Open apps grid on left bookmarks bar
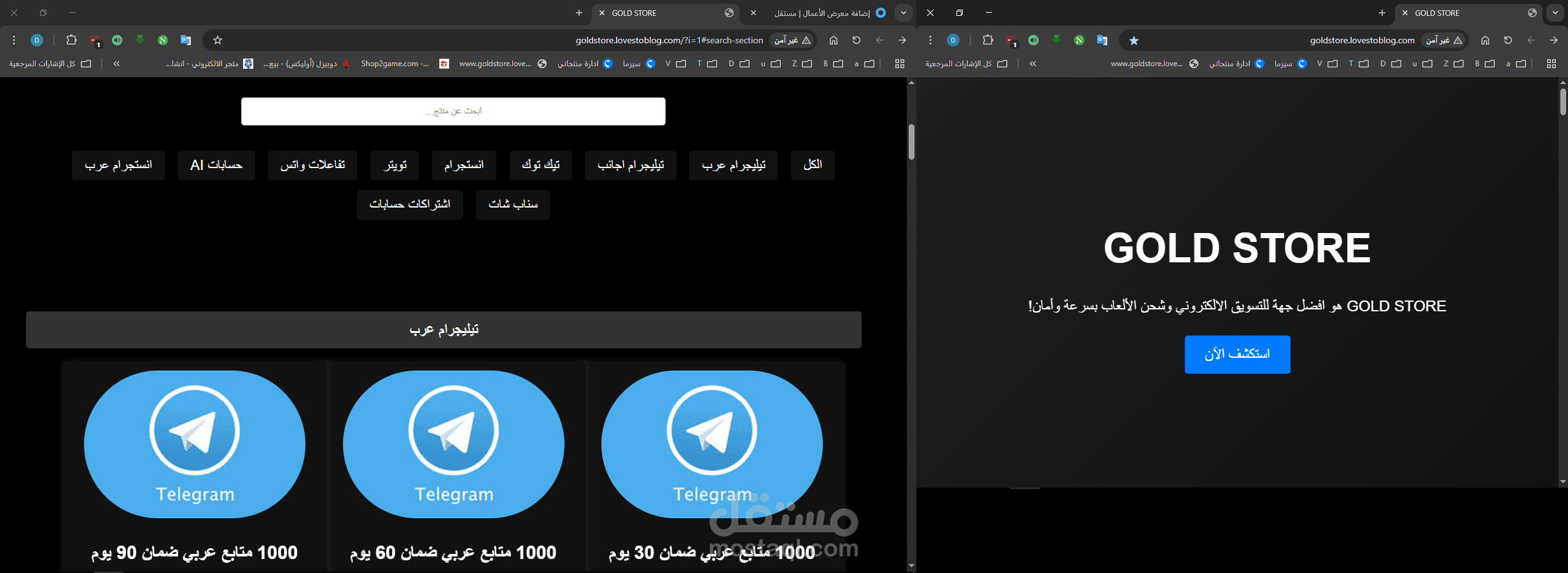 tap(900, 64)
